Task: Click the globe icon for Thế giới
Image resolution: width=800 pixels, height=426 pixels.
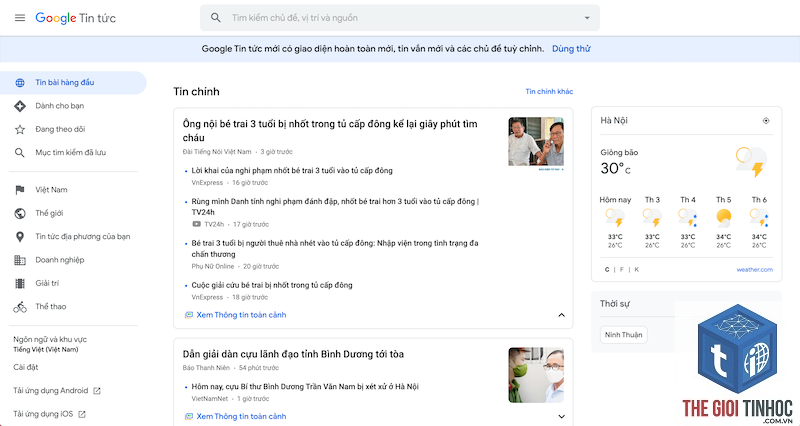Action: click(20, 213)
